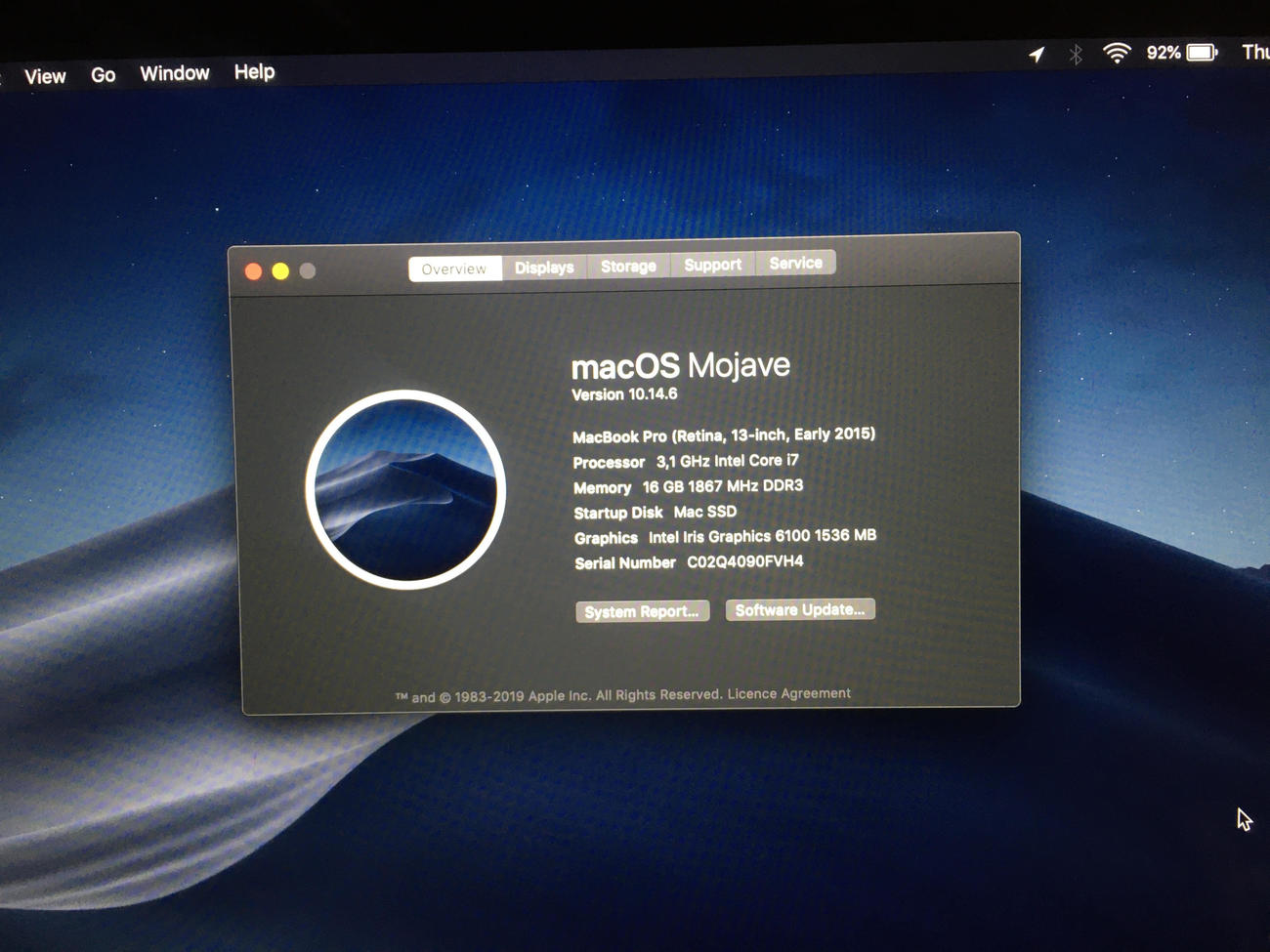
Task: Click the MacBook Pro model line
Action: point(724,435)
